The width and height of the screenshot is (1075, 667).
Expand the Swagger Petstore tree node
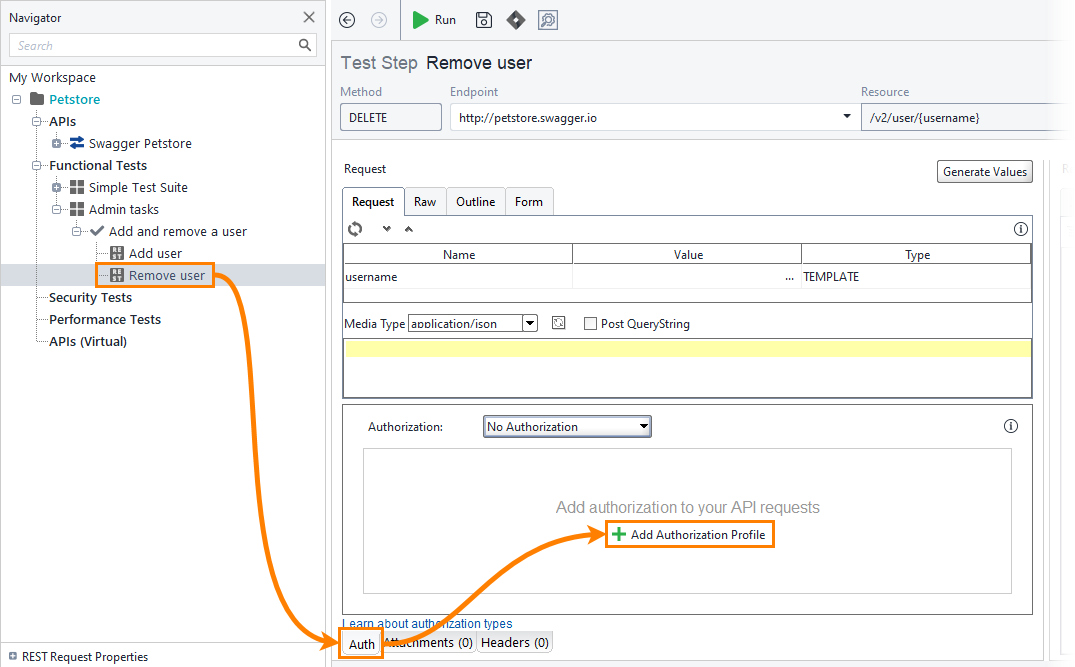[57, 144]
